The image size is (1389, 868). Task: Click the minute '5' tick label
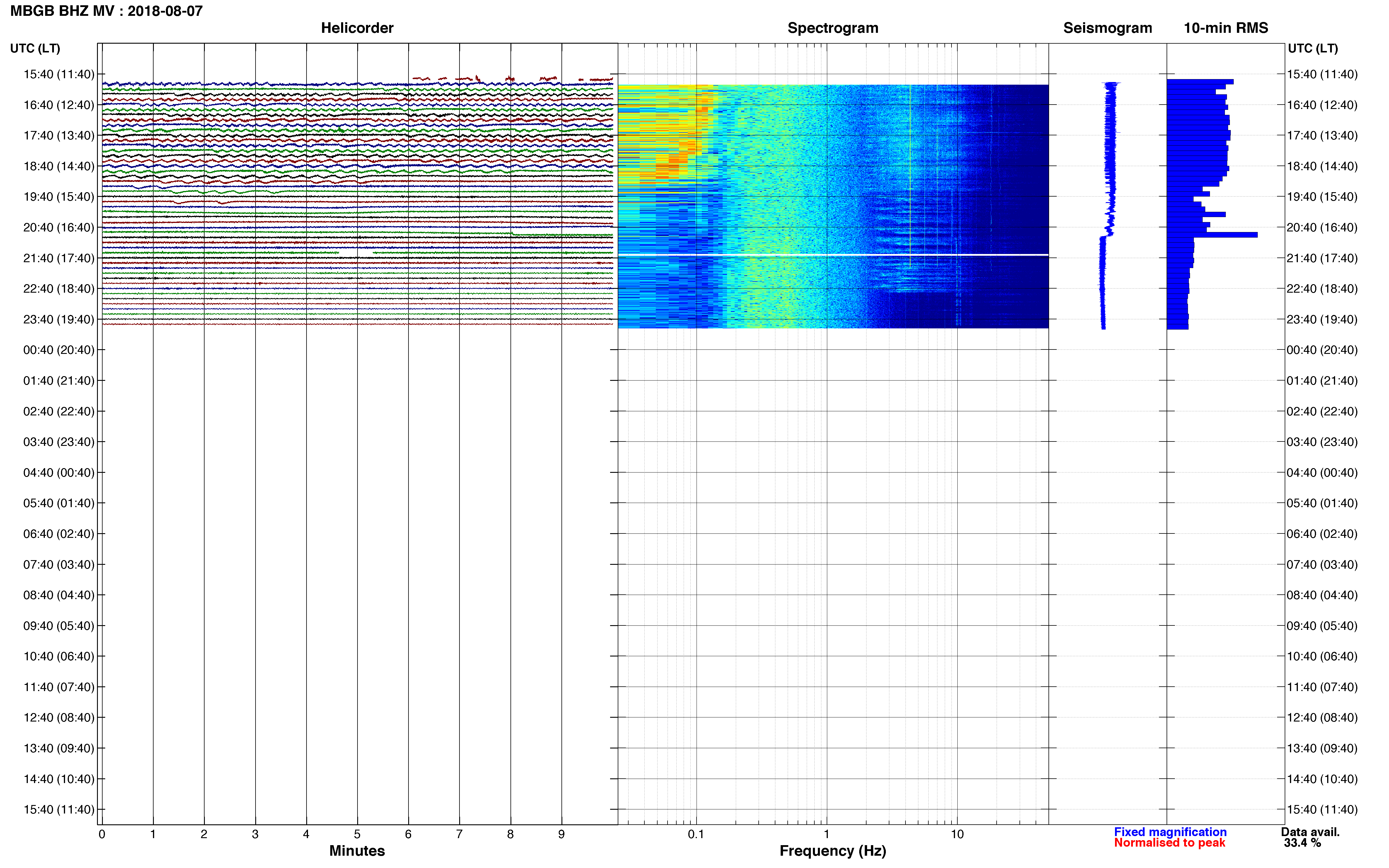pos(357,835)
